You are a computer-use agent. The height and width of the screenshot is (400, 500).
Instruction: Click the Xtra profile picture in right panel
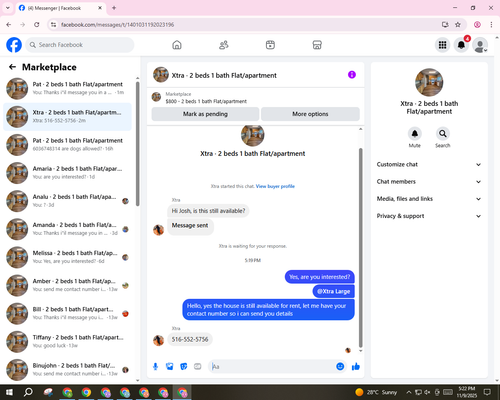429,82
